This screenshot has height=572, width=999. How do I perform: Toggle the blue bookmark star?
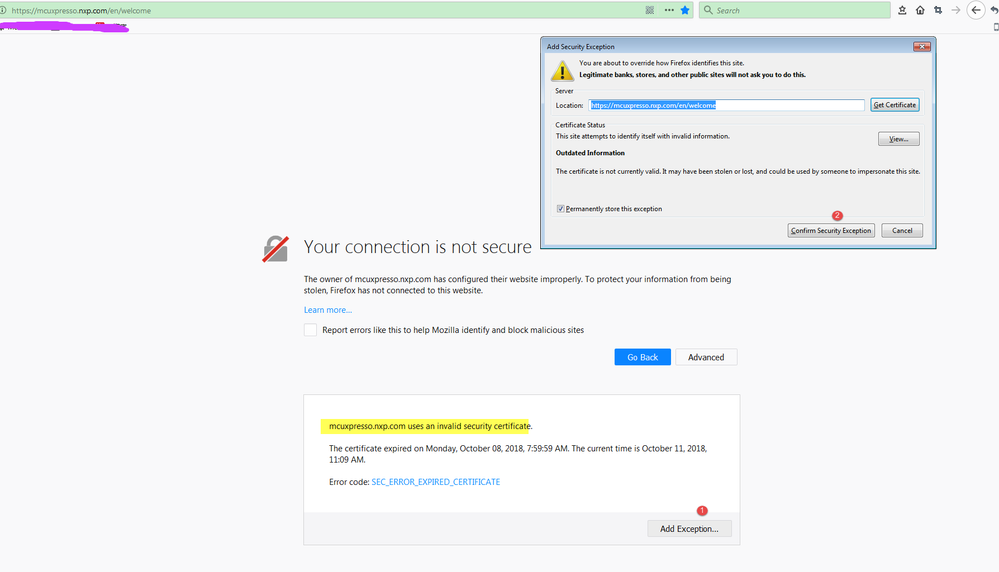(x=685, y=10)
